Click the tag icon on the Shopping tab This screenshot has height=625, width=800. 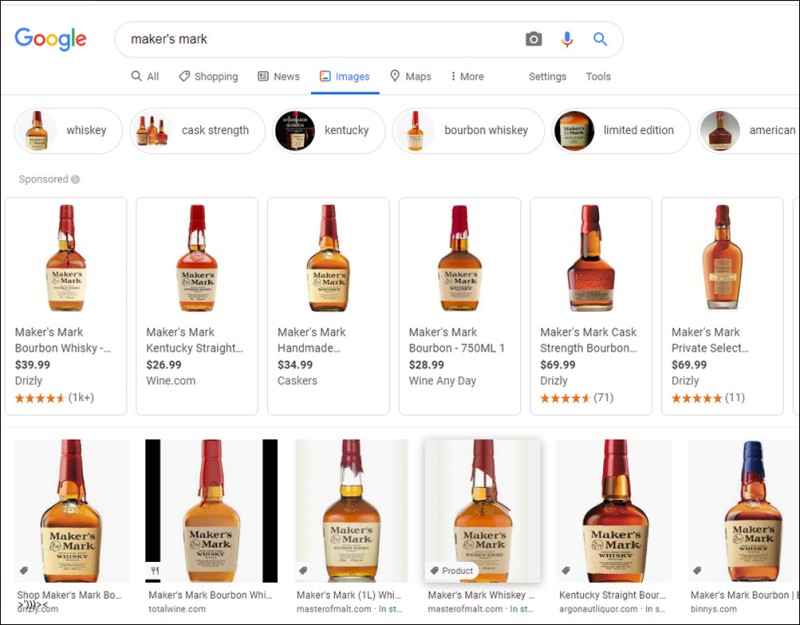[x=184, y=76]
